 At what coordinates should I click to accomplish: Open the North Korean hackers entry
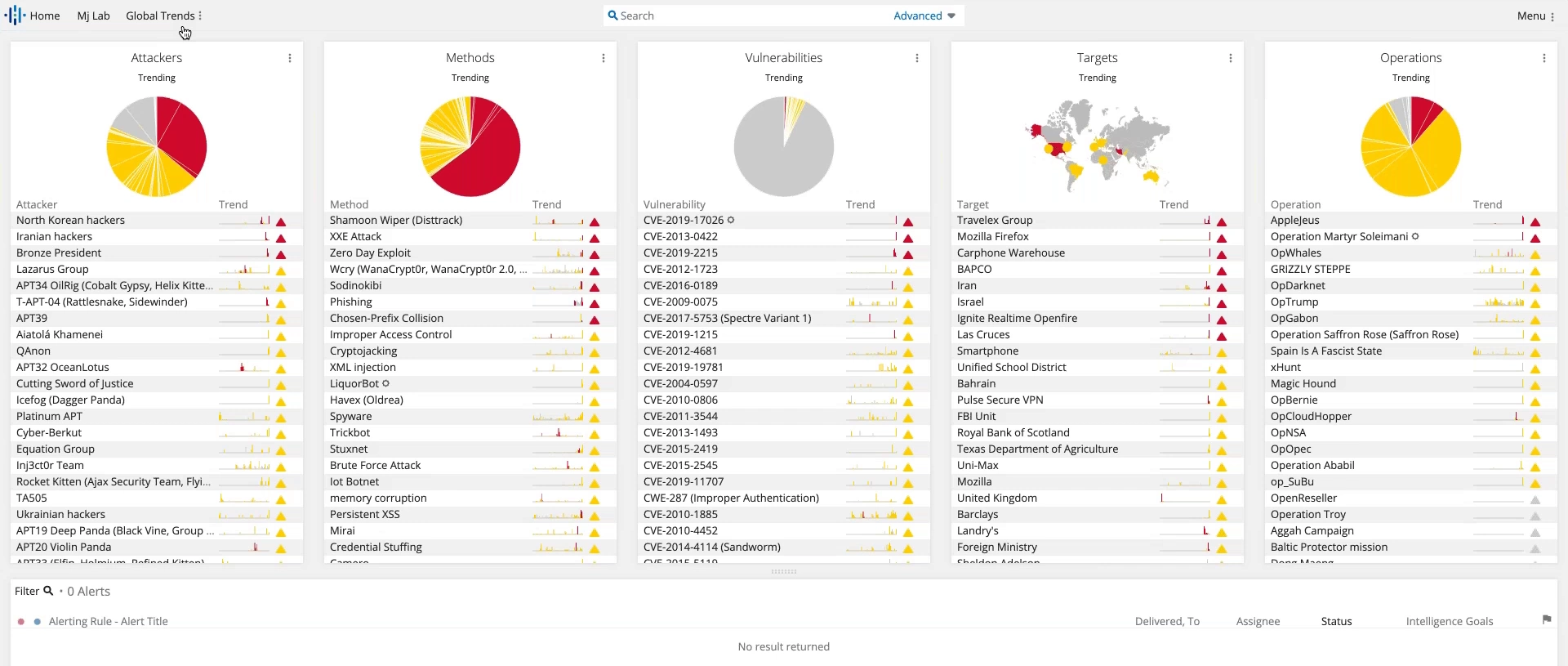pos(71,221)
